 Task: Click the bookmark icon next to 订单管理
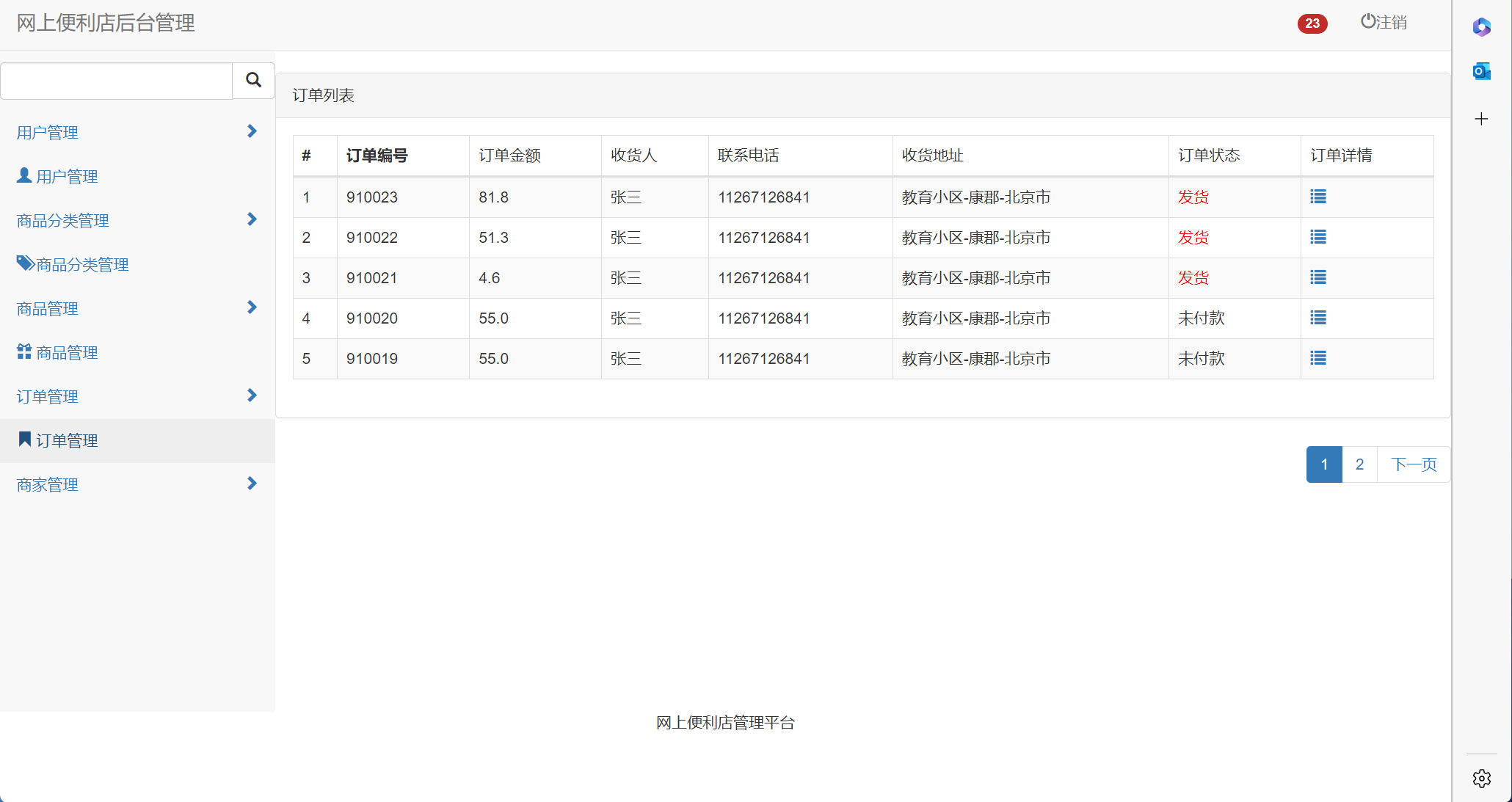[x=25, y=439]
